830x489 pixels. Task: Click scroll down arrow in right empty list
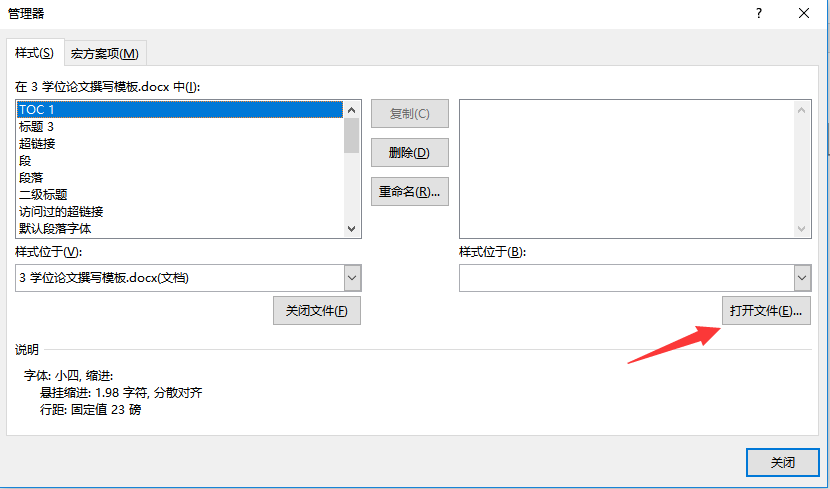point(801,228)
